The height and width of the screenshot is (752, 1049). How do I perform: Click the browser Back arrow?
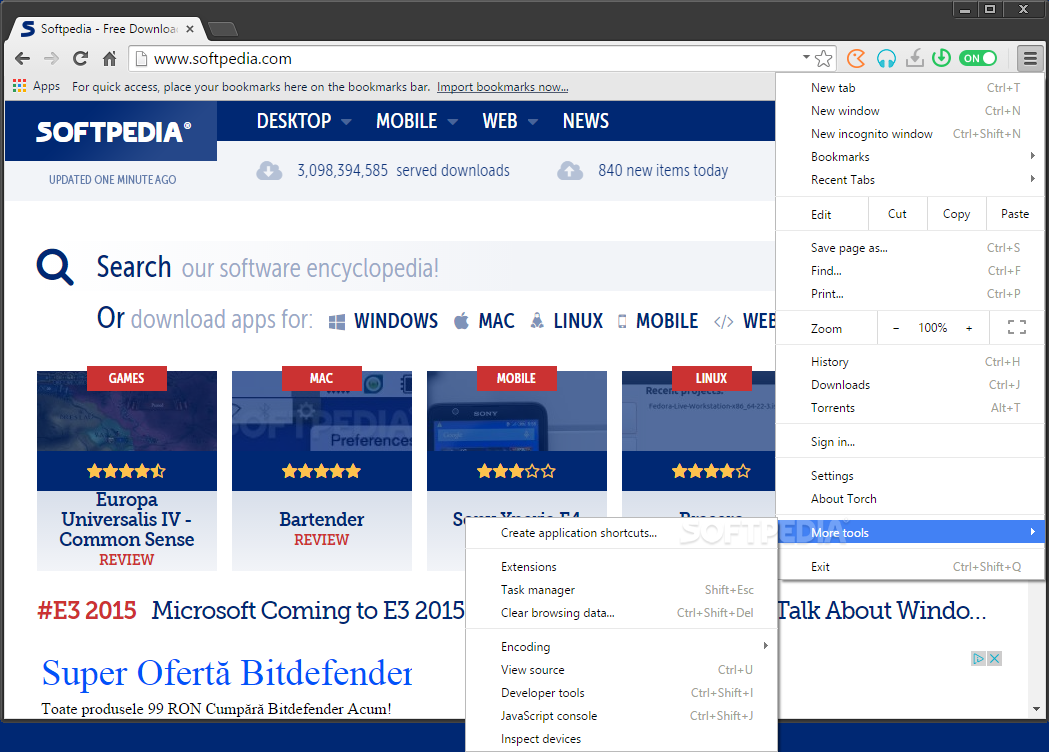point(22,59)
